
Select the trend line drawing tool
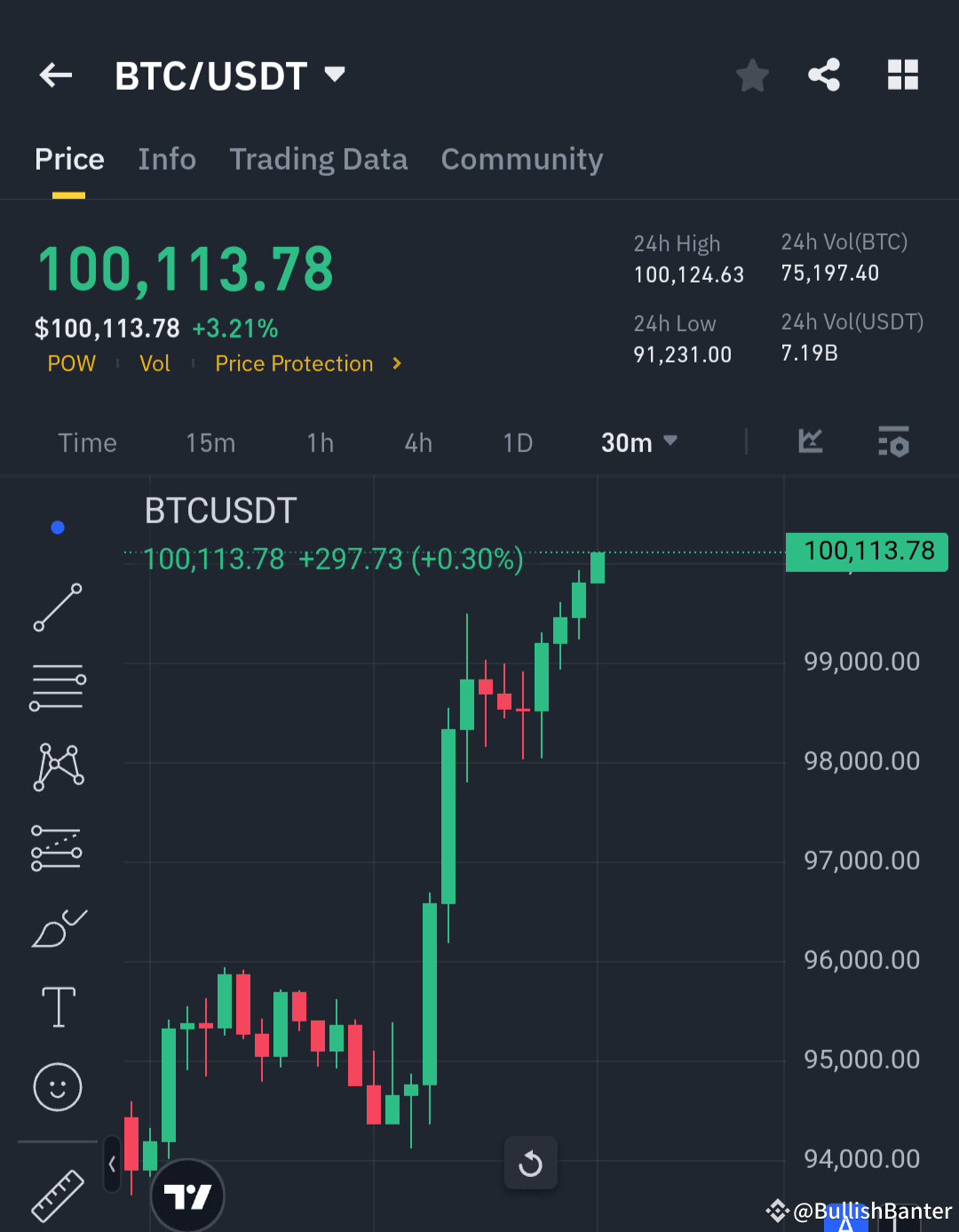point(57,608)
